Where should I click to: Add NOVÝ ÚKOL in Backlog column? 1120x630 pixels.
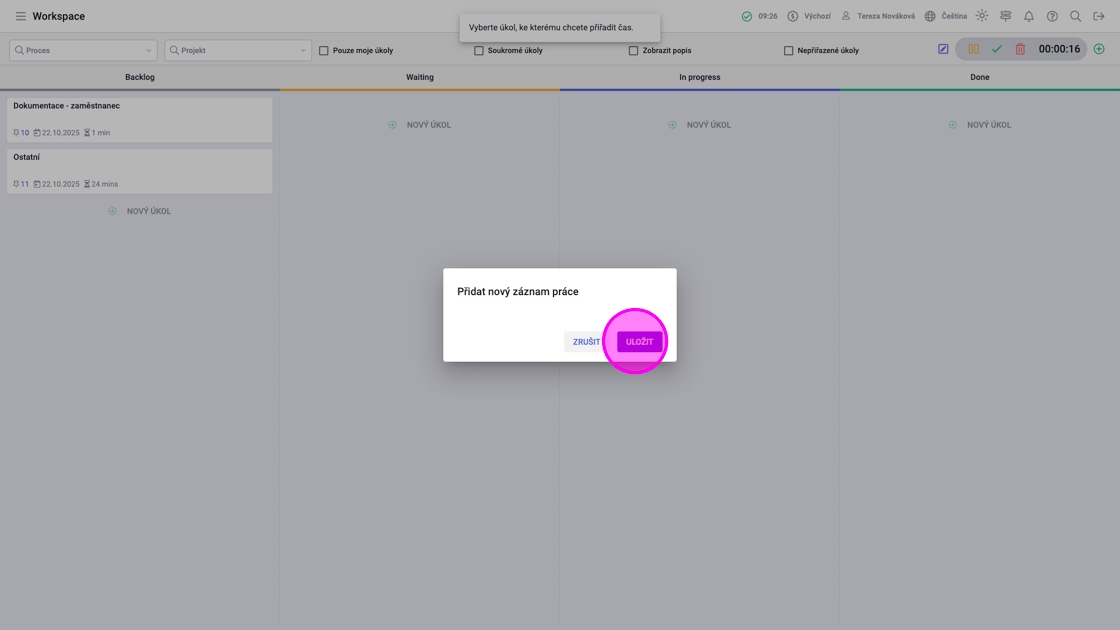pos(149,211)
